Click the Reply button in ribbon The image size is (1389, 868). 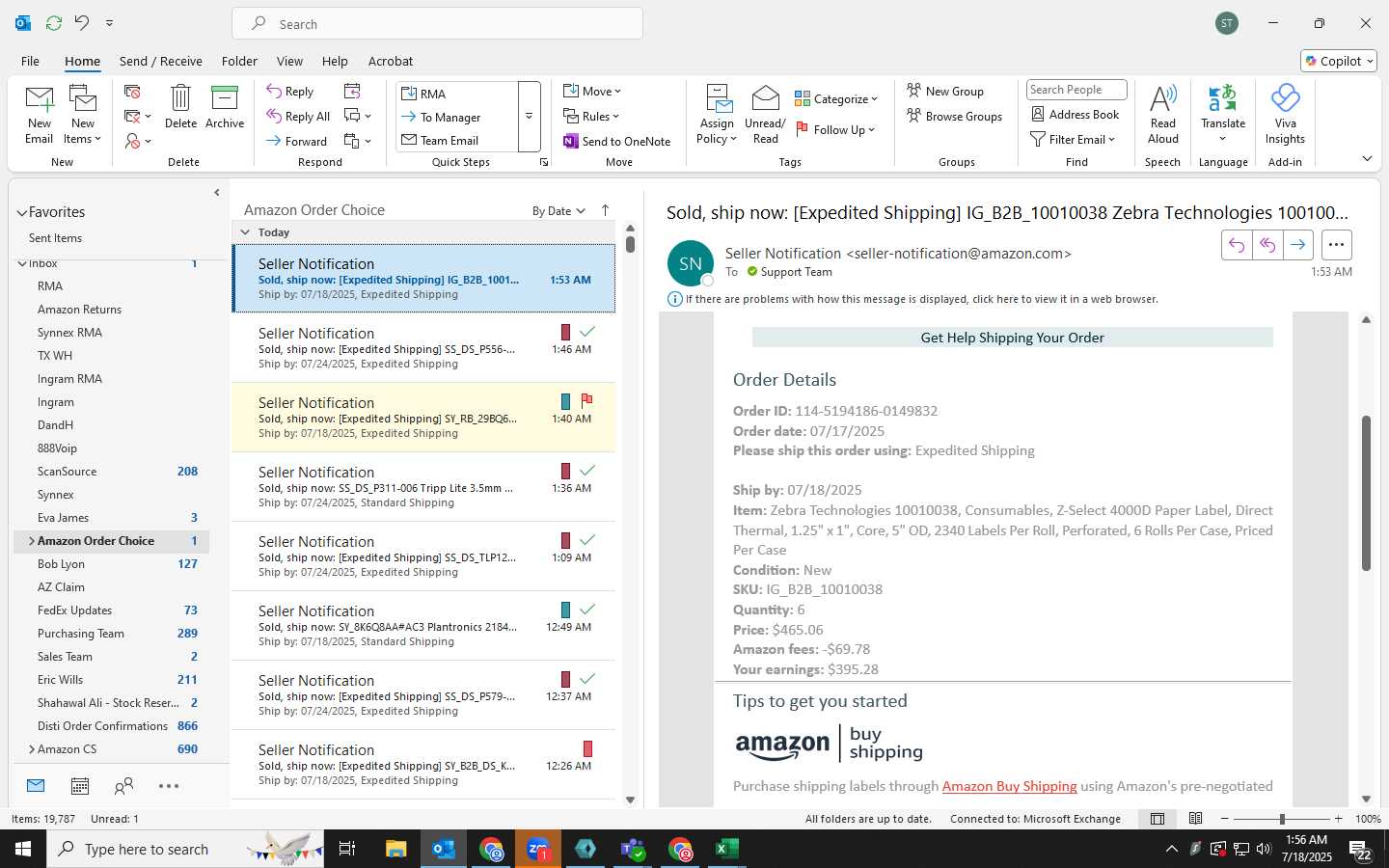(x=290, y=91)
